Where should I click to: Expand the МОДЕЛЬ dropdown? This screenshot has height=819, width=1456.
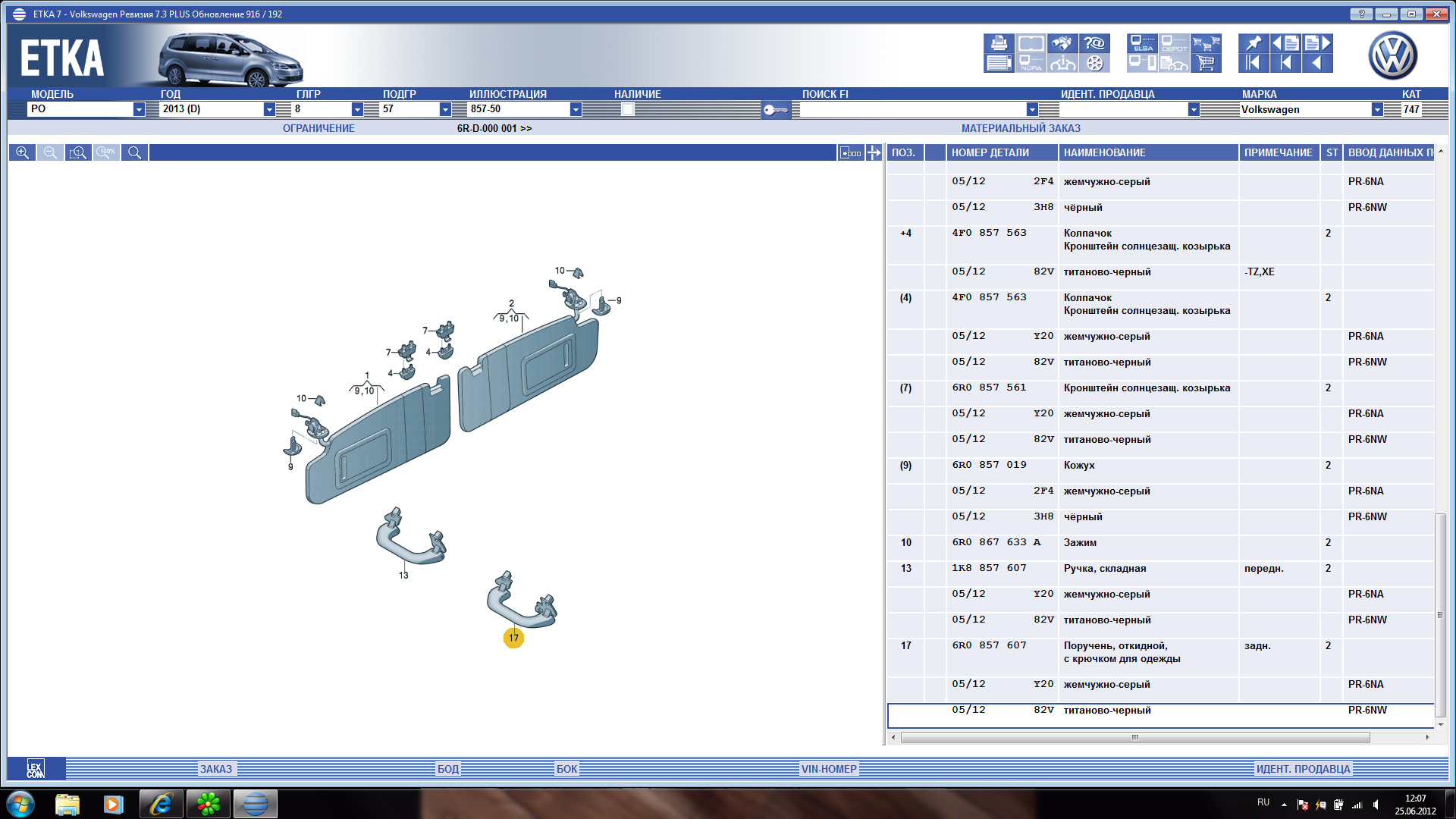pyautogui.click(x=139, y=109)
